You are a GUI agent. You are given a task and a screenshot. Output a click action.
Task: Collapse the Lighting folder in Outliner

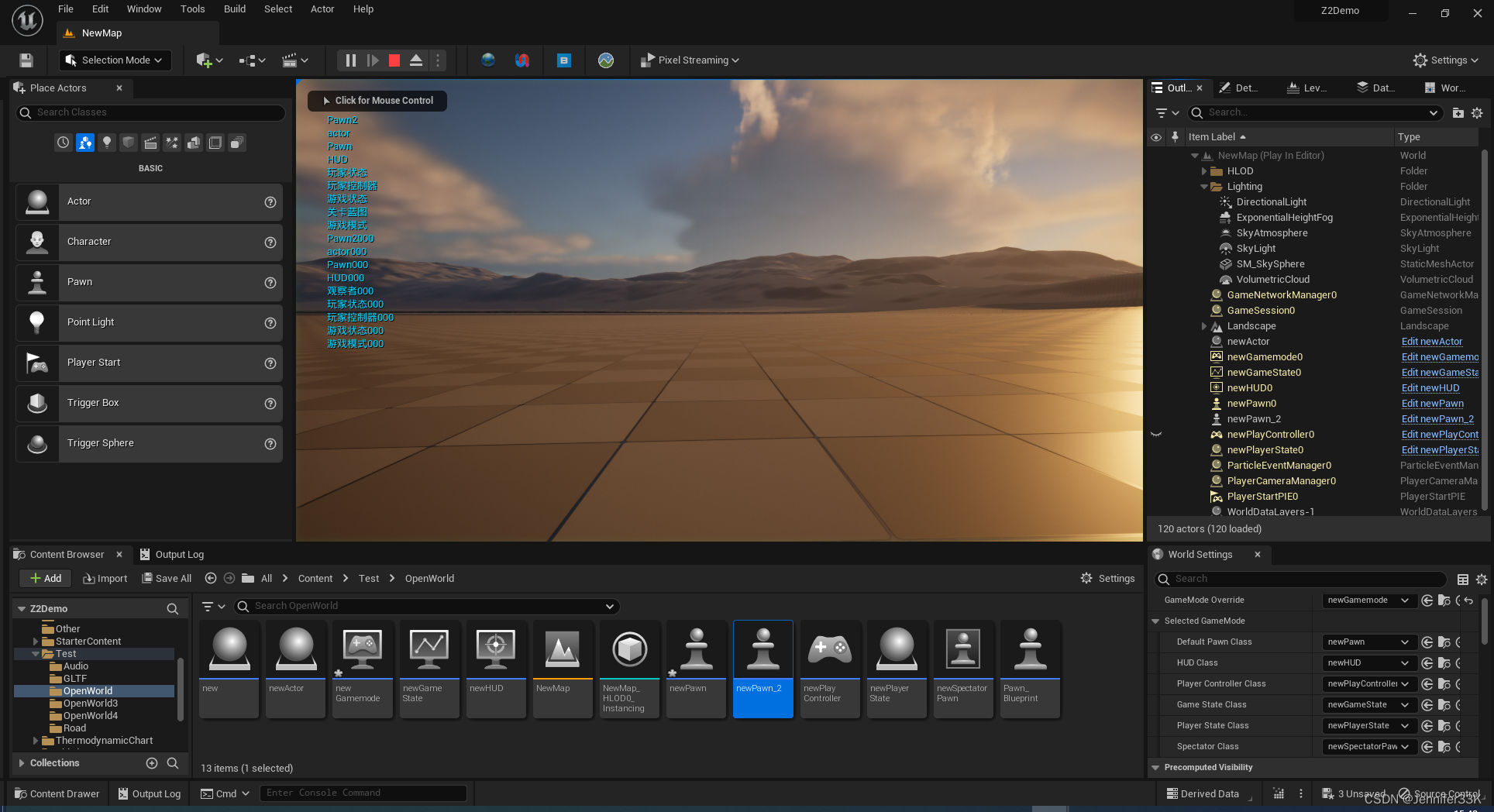click(1204, 187)
